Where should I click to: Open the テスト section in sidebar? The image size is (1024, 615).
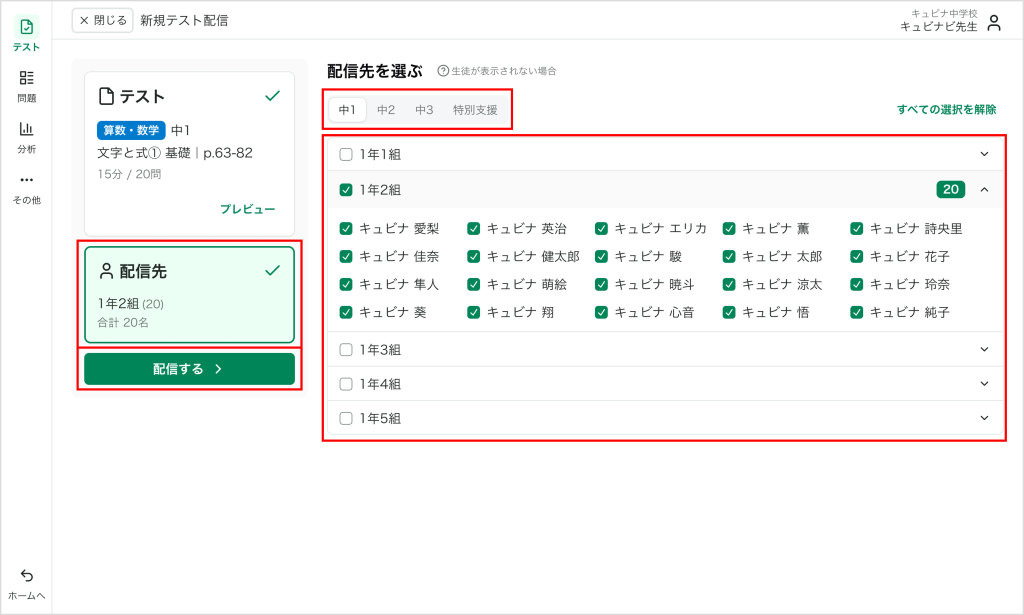[x=26, y=34]
